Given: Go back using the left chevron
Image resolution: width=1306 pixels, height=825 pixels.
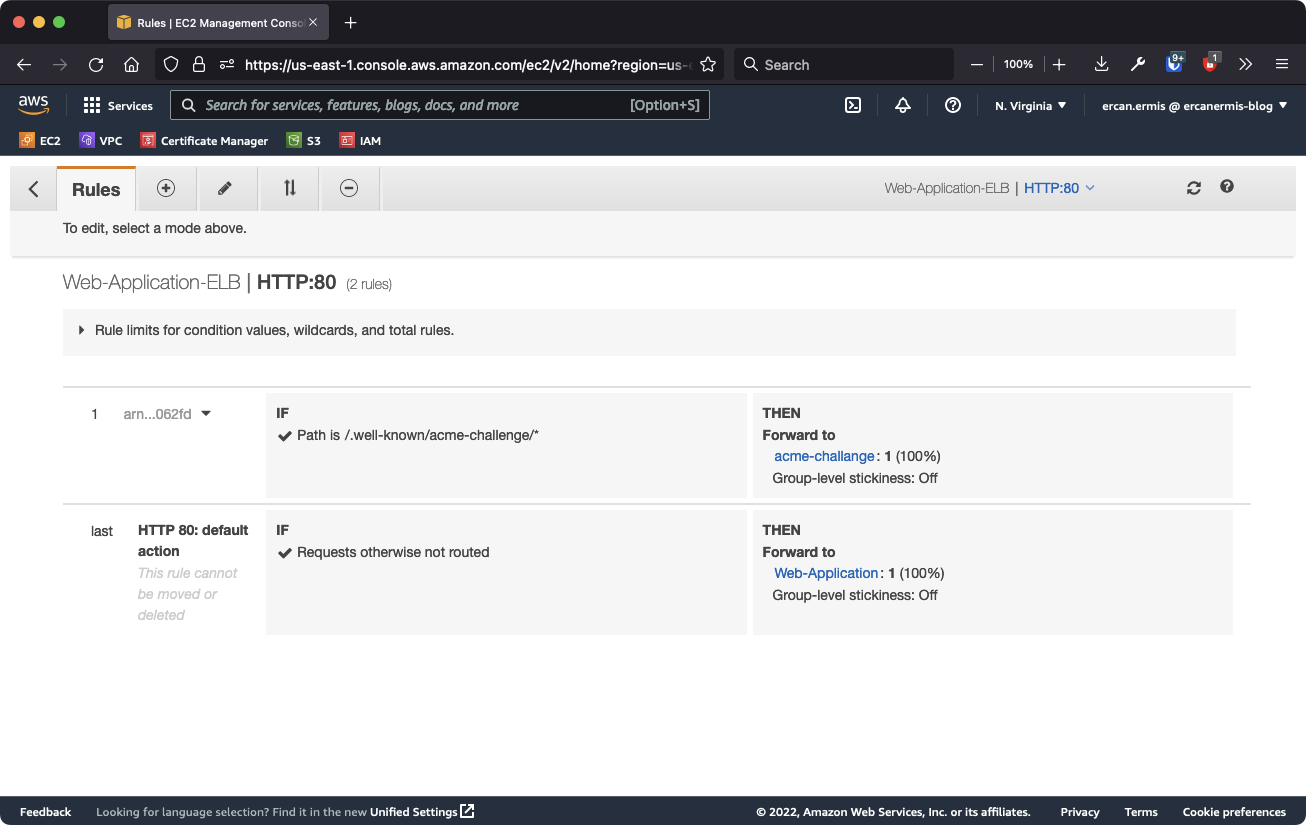Looking at the screenshot, I should point(34,189).
